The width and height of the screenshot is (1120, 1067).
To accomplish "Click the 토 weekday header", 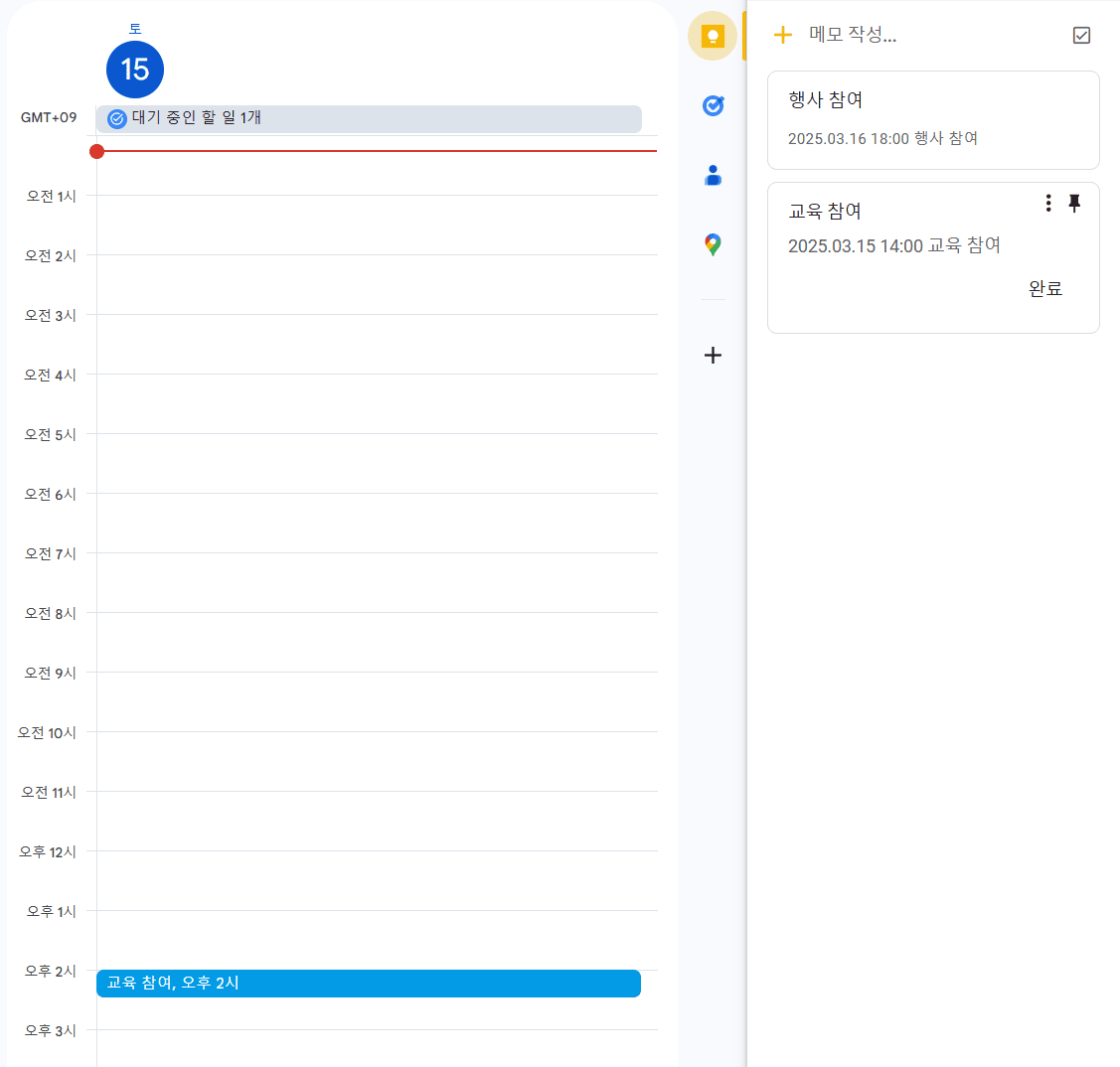I will point(134,28).
